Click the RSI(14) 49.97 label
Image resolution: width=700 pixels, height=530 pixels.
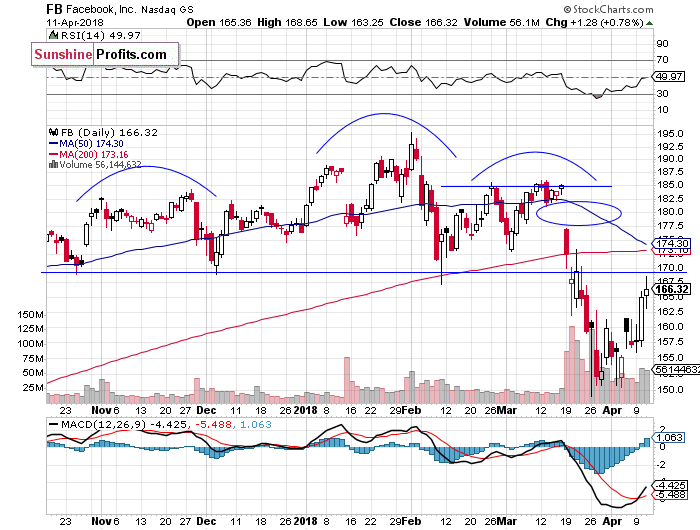100,35
